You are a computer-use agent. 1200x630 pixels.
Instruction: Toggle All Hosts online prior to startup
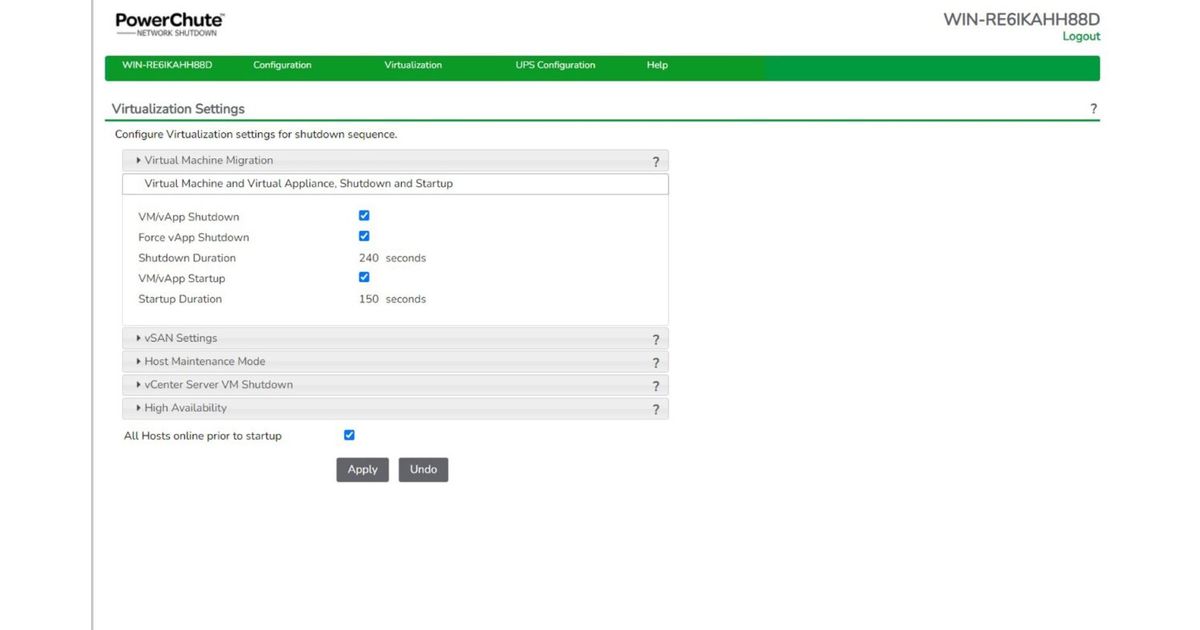[x=349, y=435]
